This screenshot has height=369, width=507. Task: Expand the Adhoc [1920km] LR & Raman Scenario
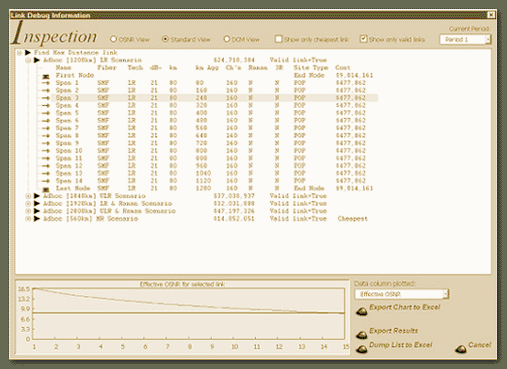(28, 203)
